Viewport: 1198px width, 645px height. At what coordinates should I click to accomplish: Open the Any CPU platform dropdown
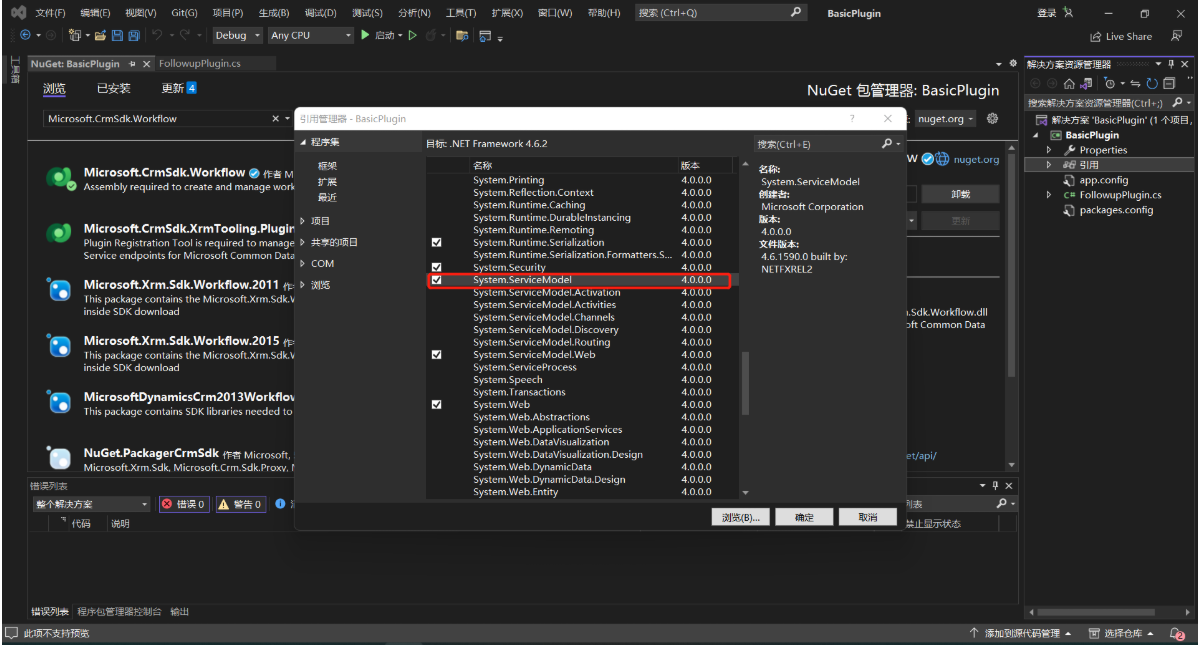click(x=310, y=35)
